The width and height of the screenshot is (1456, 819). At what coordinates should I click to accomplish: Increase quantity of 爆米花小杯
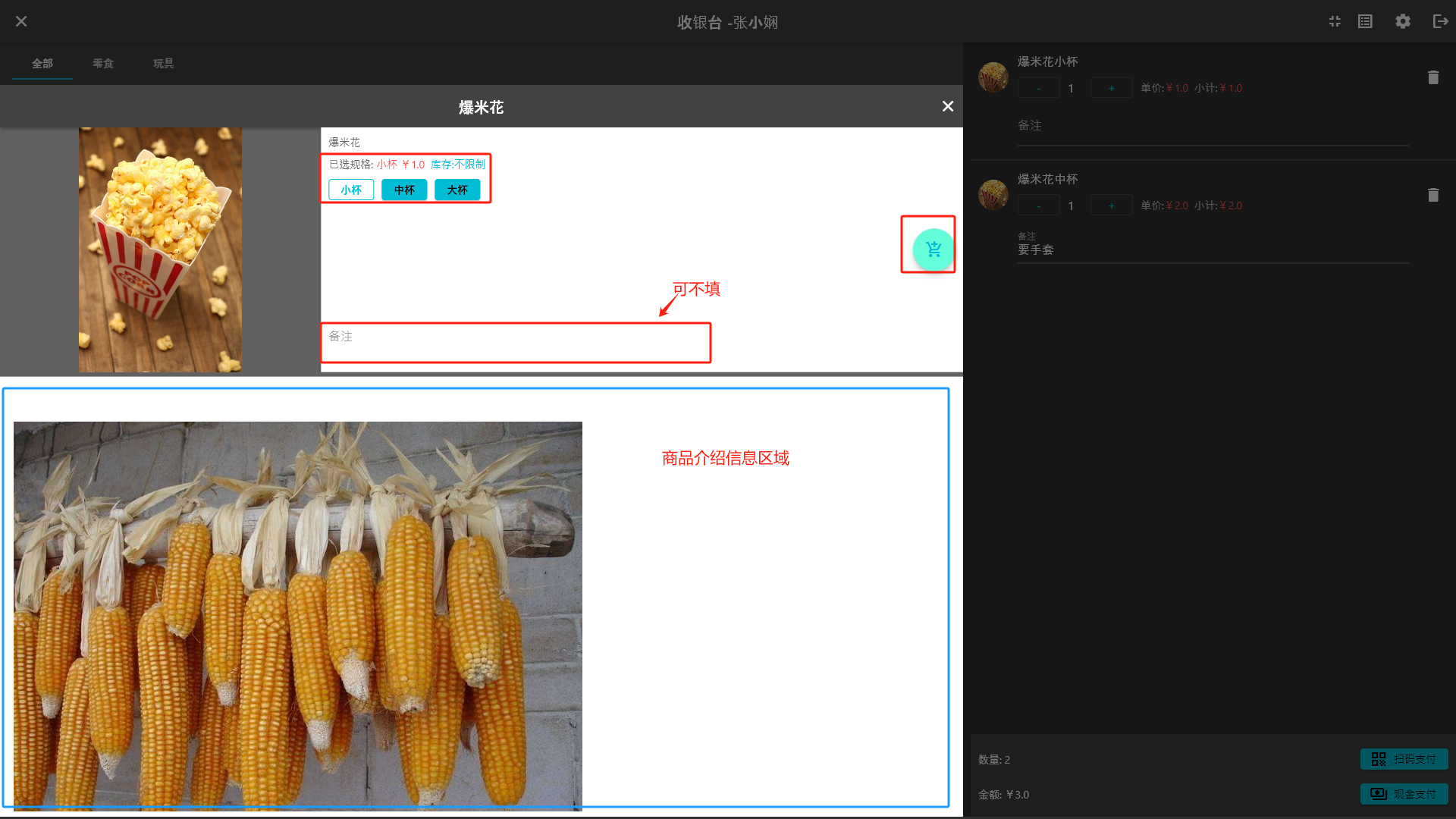tap(1111, 88)
